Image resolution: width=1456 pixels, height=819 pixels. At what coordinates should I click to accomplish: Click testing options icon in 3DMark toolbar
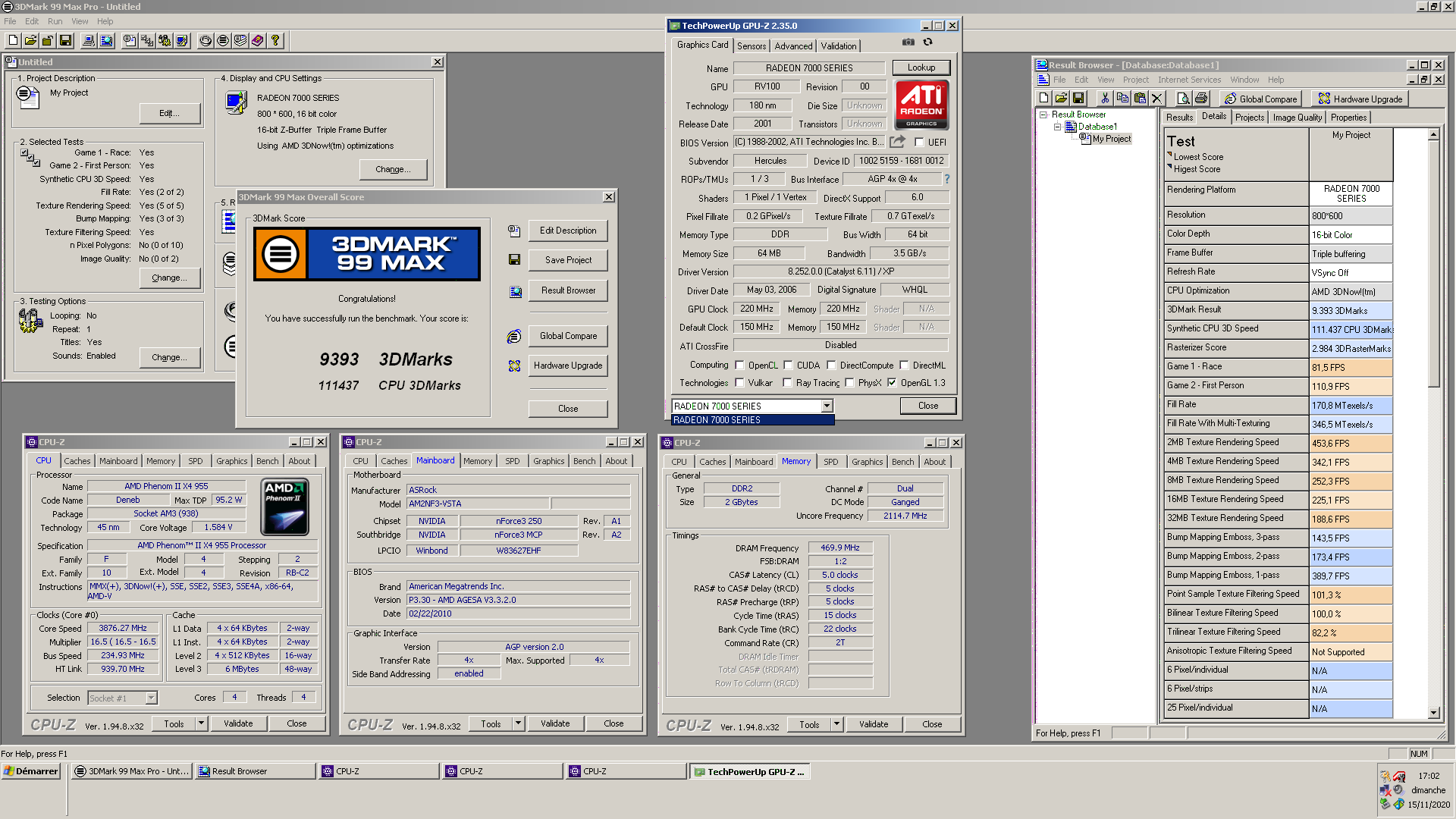pyautogui.click(x=165, y=41)
